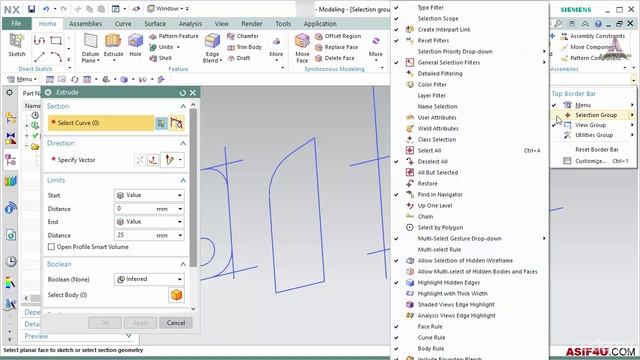This screenshot has width=640, height=360.
Task: Collapse the Direction group
Action: click(183, 143)
